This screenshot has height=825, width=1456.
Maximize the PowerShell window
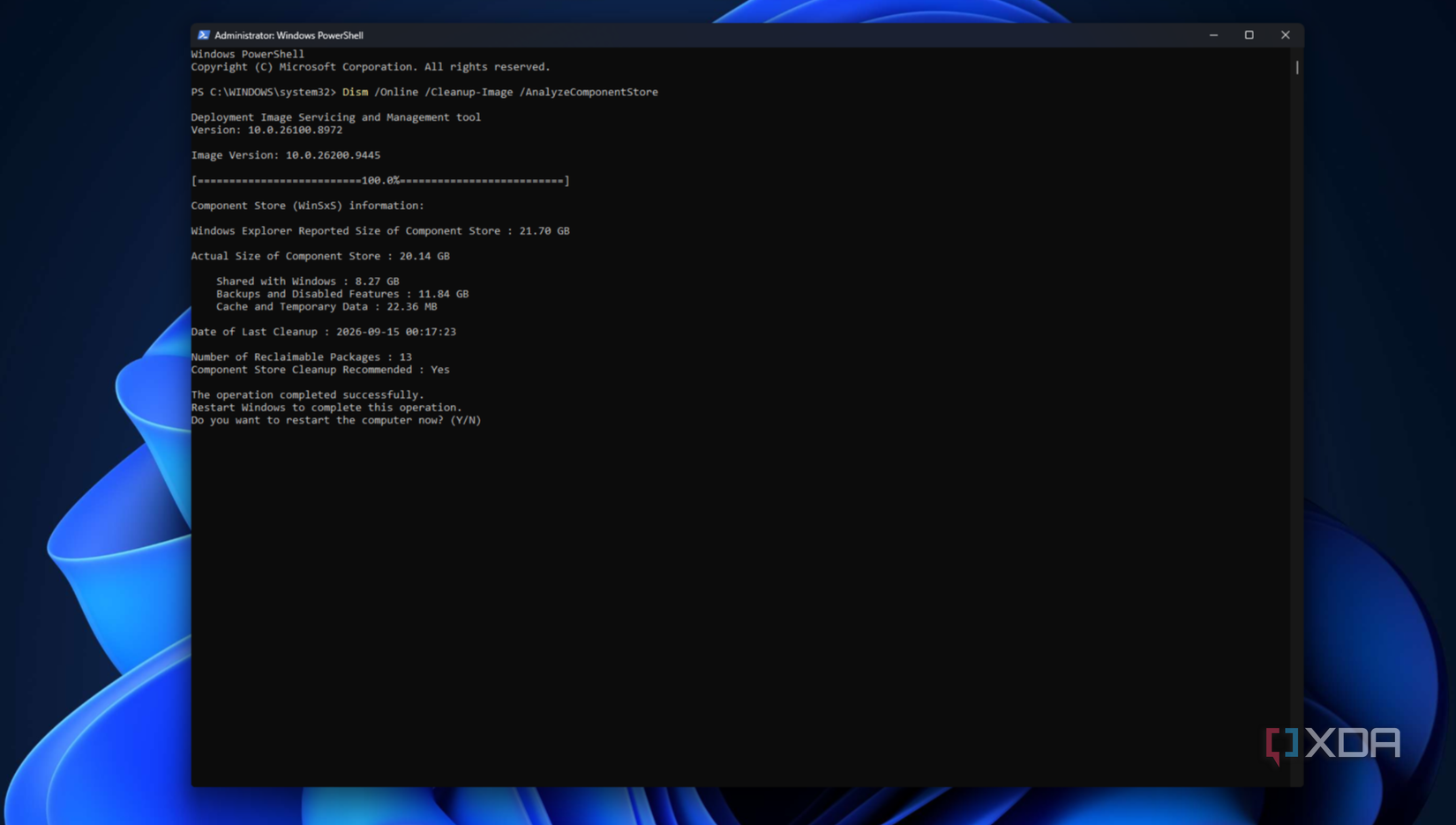point(1249,35)
